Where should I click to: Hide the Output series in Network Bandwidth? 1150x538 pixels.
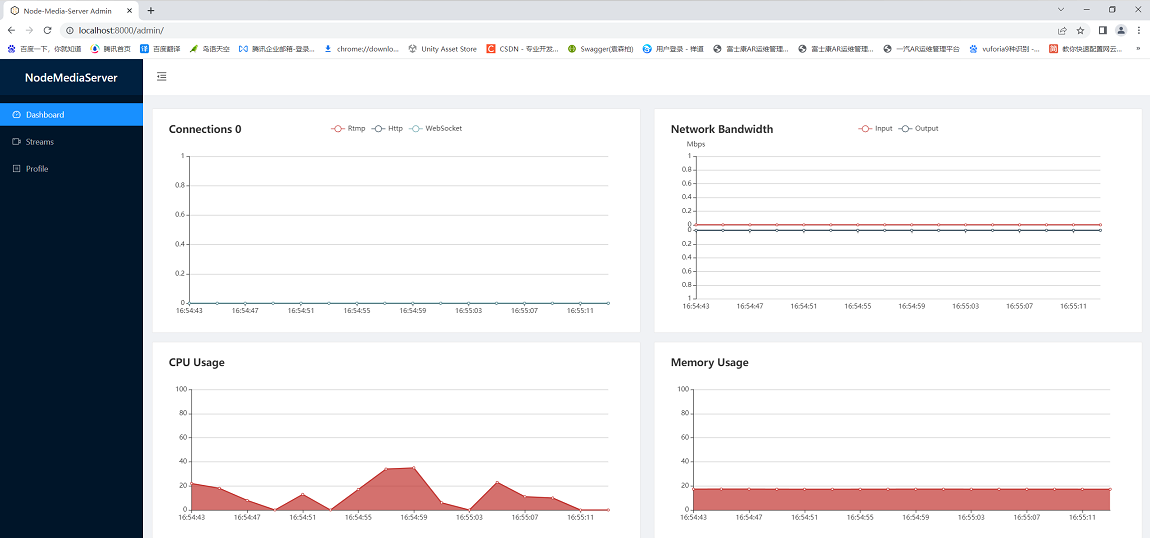[918, 128]
